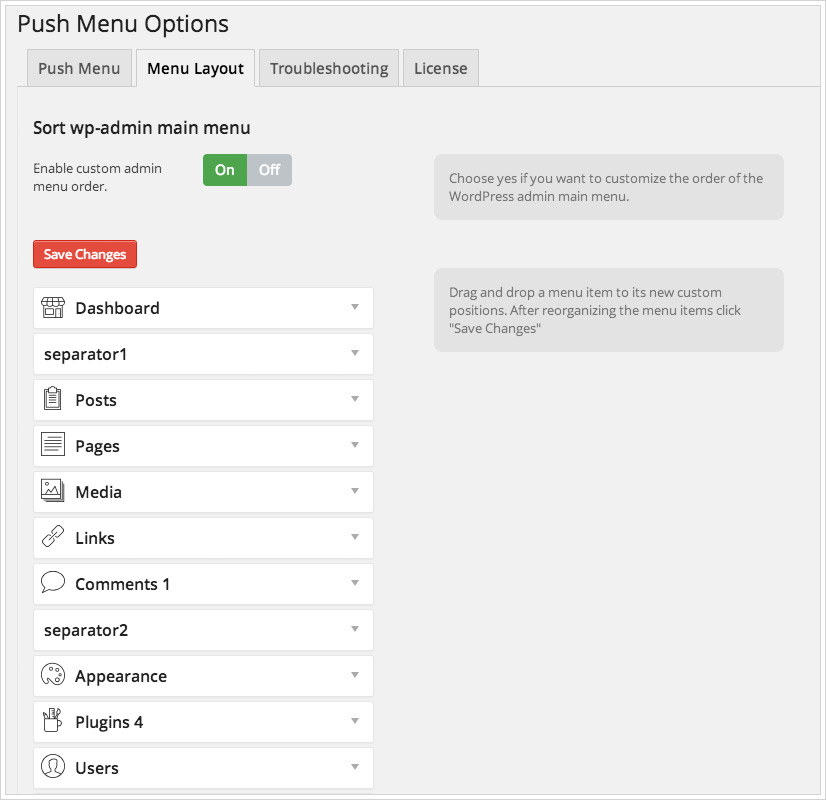826x800 pixels.
Task: Click the Users avatar icon
Action: pyautogui.click(x=53, y=767)
